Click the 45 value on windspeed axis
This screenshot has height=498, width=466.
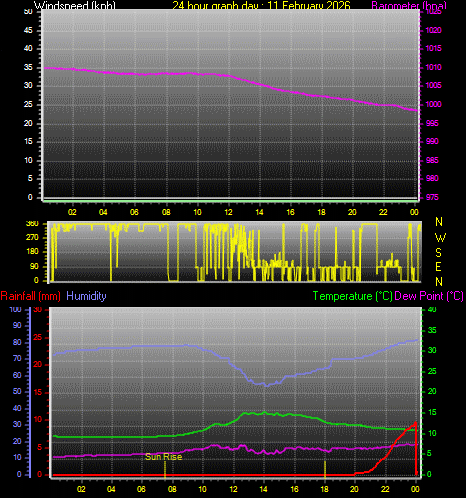pyautogui.click(x=28, y=30)
